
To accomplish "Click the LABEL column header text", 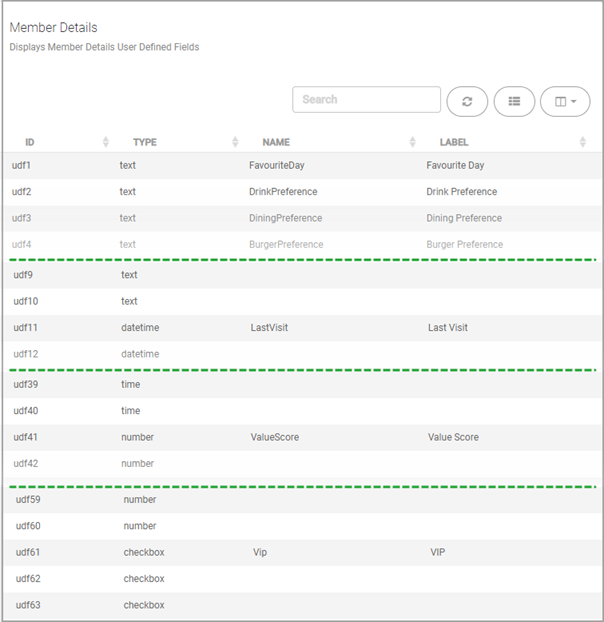I will point(454,142).
